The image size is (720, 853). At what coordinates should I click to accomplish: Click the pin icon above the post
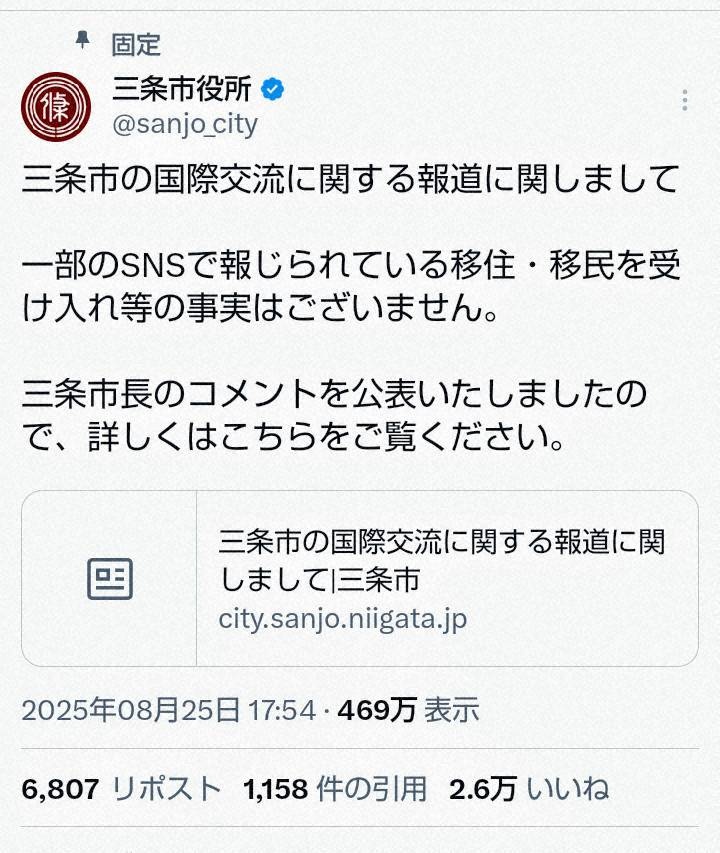pos(83,41)
